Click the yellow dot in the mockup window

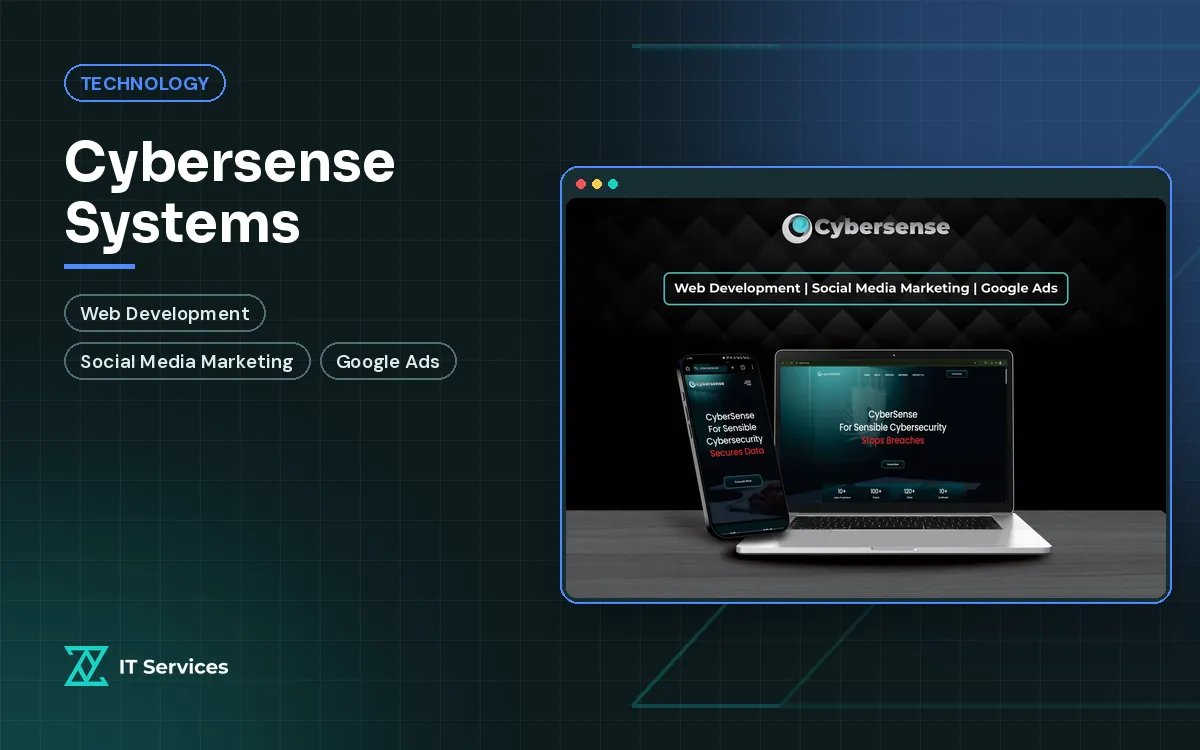[x=597, y=184]
